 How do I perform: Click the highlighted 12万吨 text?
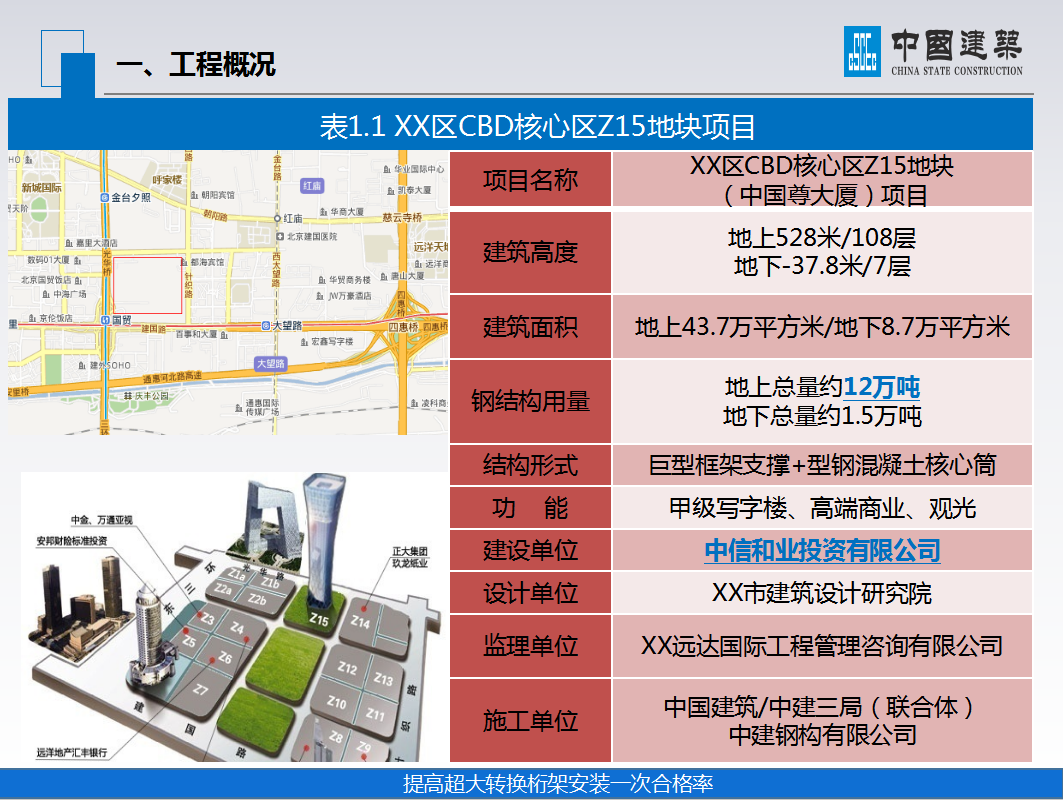pyautogui.click(x=881, y=387)
